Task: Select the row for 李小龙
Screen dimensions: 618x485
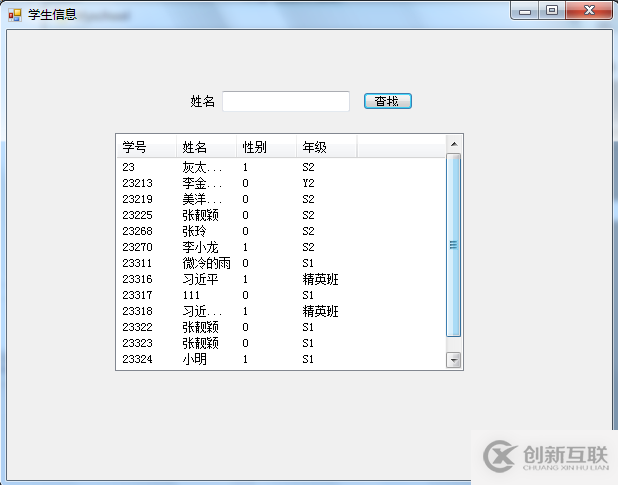Action: (x=281, y=247)
